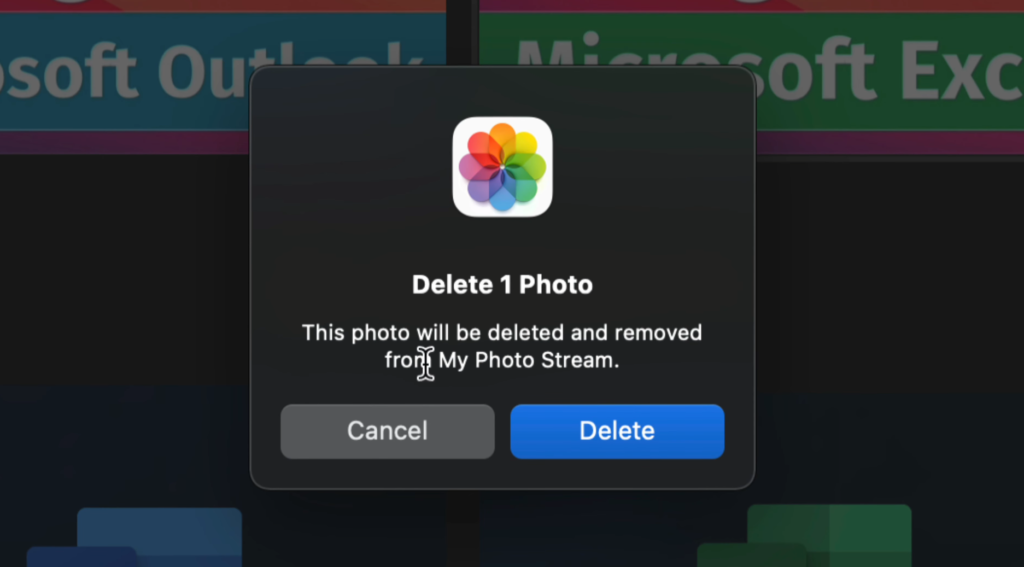
Task: Confirm deletion with the blue Delete button
Action: click(x=617, y=431)
